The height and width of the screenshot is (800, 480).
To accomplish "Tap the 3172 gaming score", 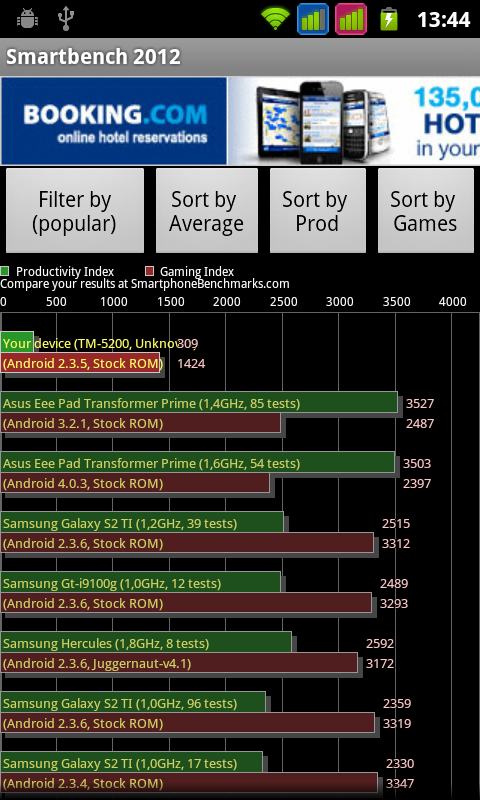I will [x=380, y=664].
